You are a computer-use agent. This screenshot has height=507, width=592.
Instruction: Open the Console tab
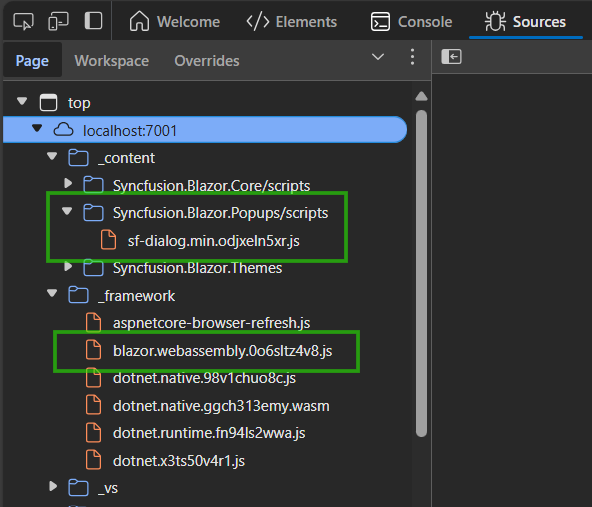[x=411, y=22]
